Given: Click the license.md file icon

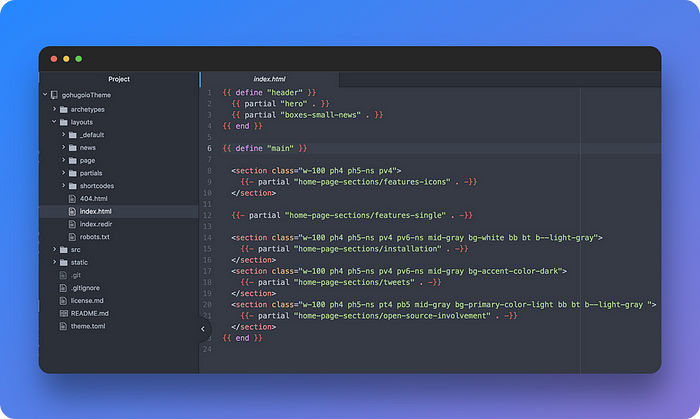Looking at the screenshot, I should [x=63, y=301].
